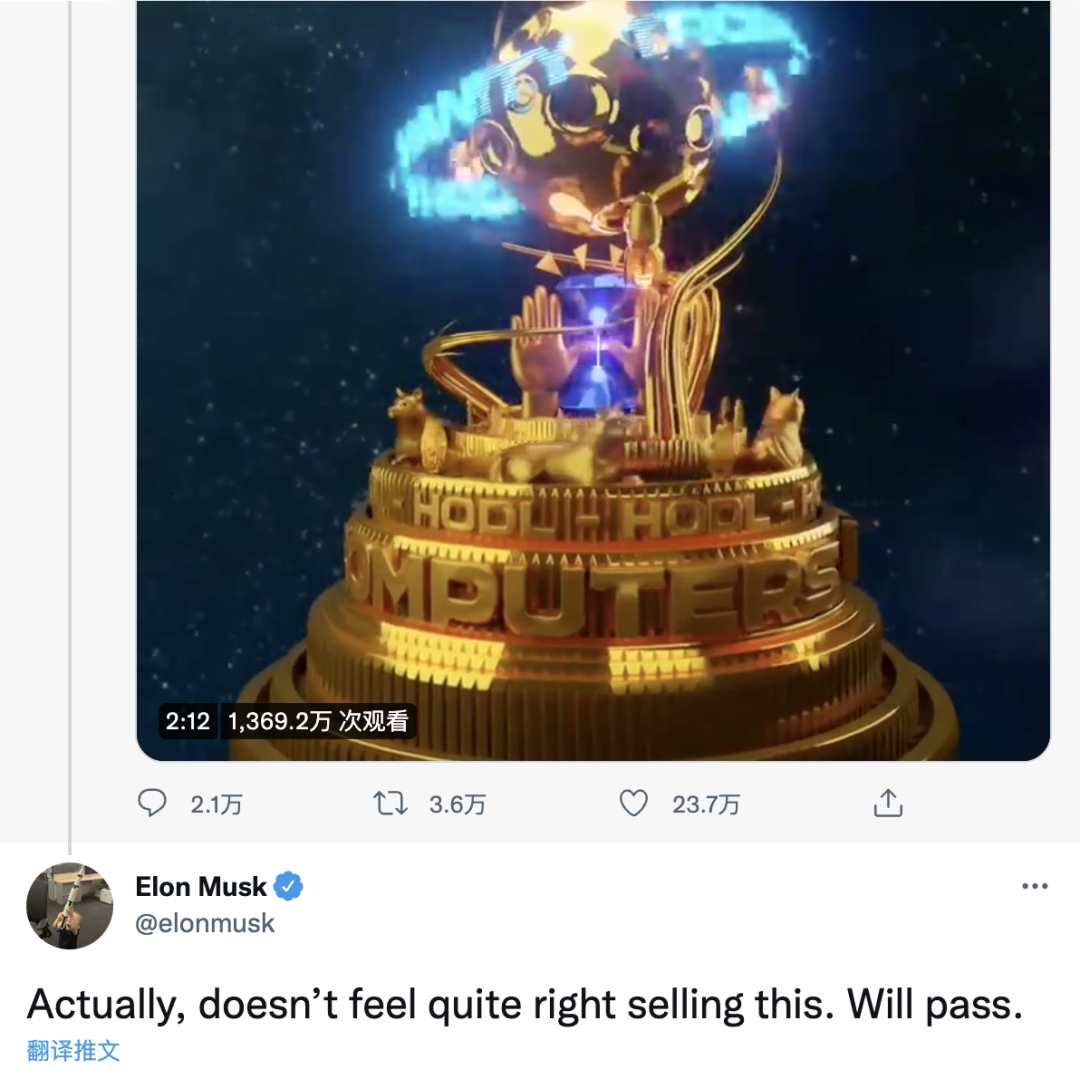The width and height of the screenshot is (1080, 1069).
Task: Retweet the video tweet
Action: (x=391, y=803)
